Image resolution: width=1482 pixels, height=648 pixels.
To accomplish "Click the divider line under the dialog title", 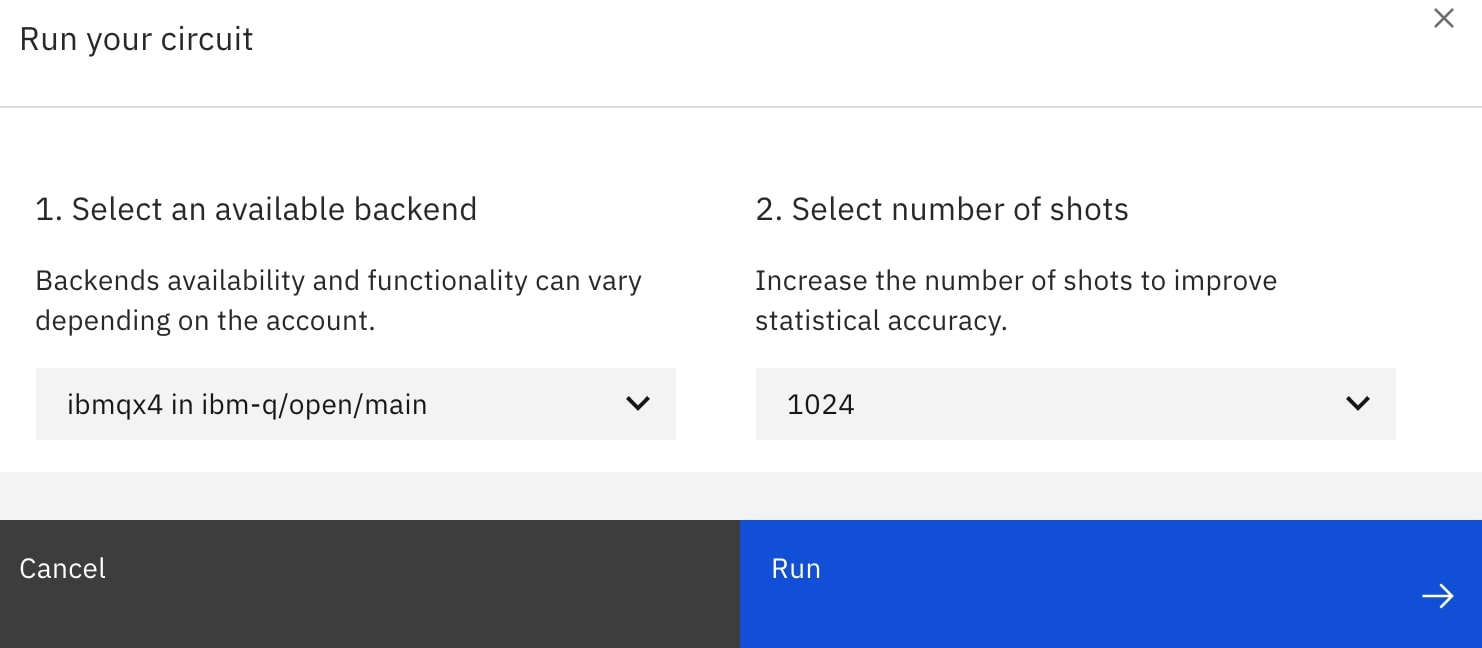I will pyautogui.click(x=740, y=106).
